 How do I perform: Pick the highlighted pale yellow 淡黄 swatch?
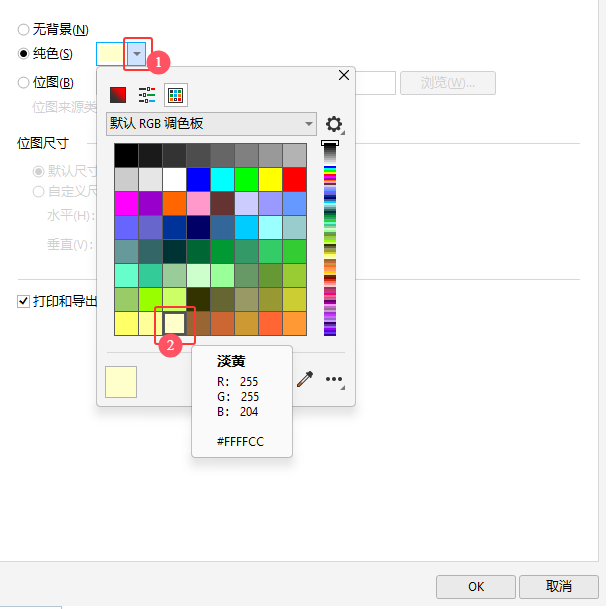[x=174, y=324]
